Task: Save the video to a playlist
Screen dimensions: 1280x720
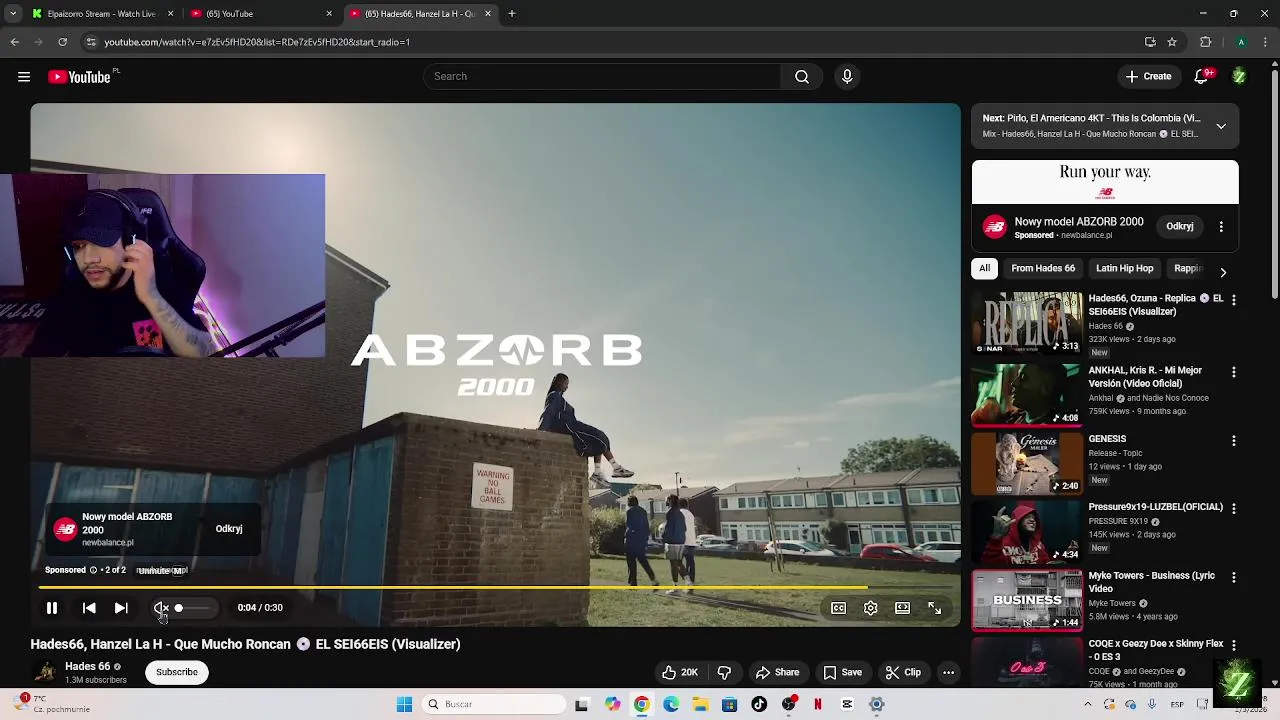Action: click(842, 673)
